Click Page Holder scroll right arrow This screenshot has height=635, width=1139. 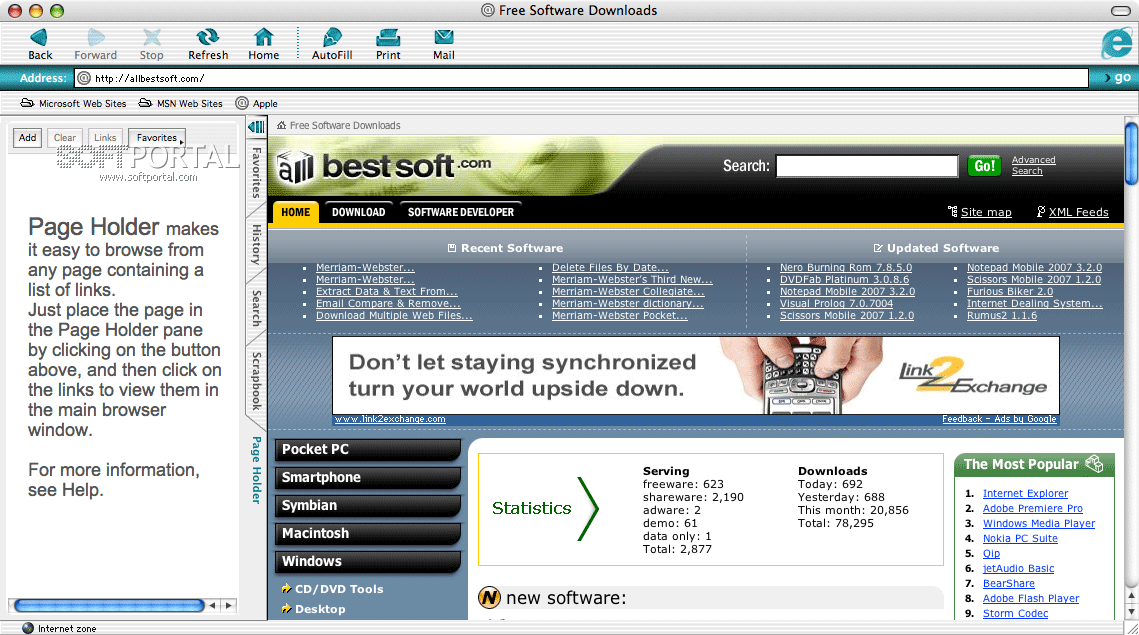(229, 605)
